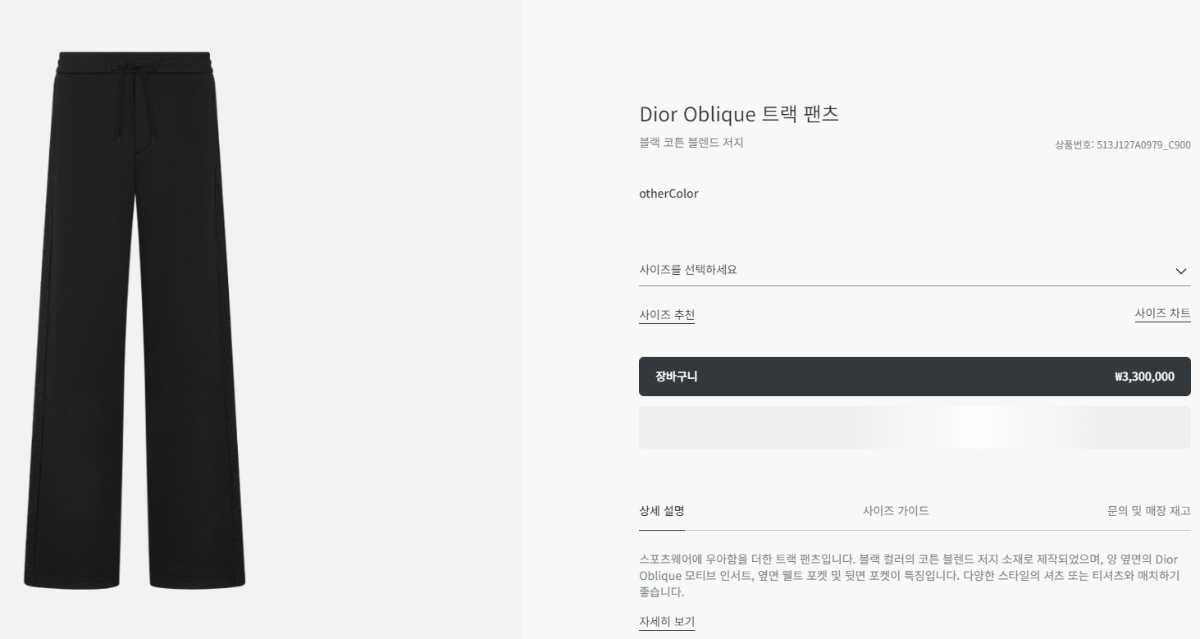Click the 블랙 코튼 블렌드 저지 subtitle
Viewport: 1200px width, 639px height.
coord(691,143)
